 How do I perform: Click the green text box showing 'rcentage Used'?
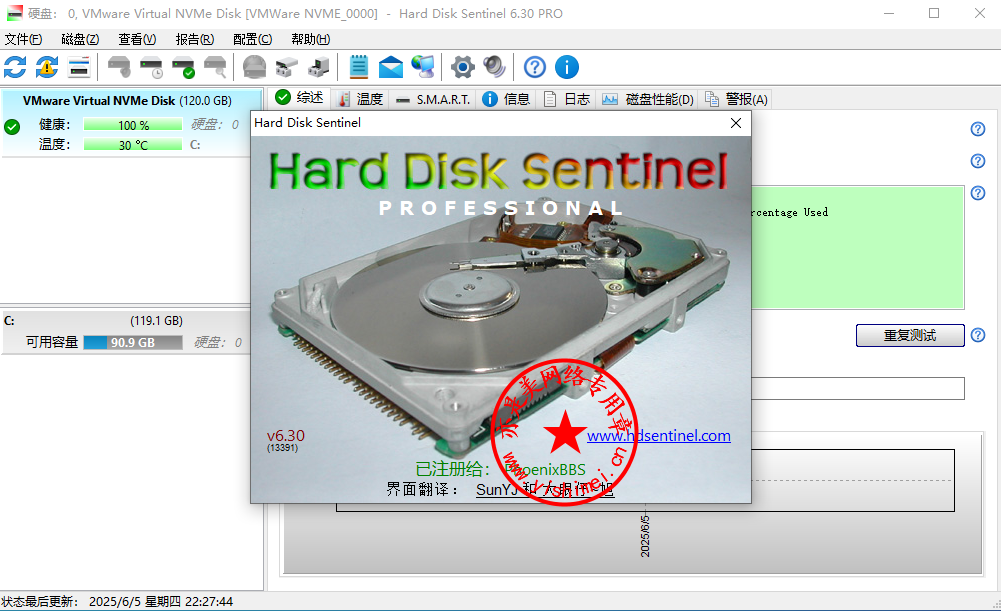(857, 248)
